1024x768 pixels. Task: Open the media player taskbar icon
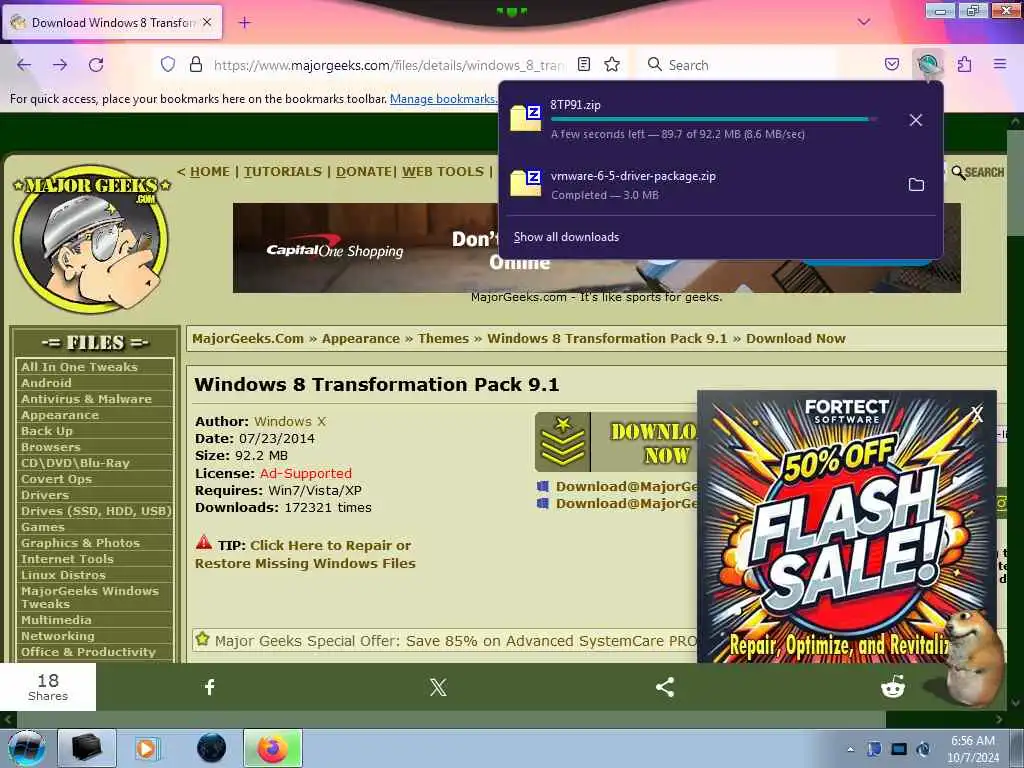[147, 748]
